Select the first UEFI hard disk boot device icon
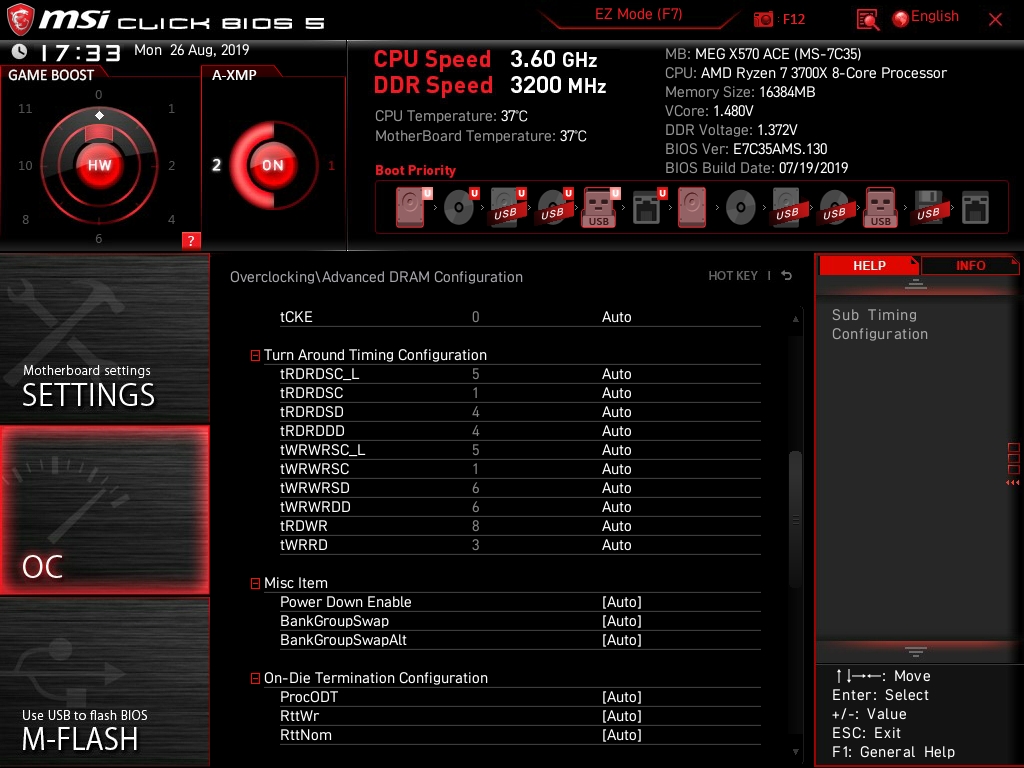The image size is (1024, 768). click(x=413, y=207)
